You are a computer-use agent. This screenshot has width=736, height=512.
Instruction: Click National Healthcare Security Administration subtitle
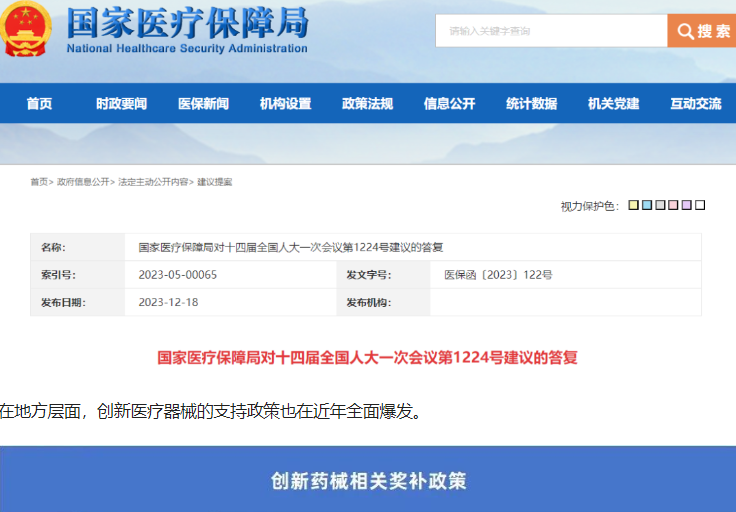tap(187, 48)
